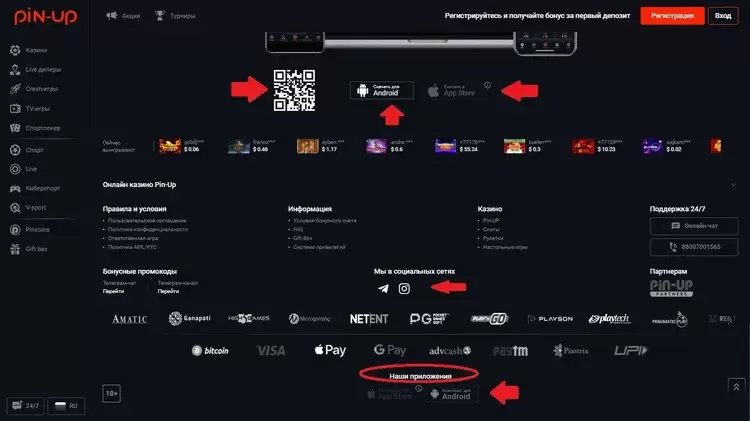Open the Instagram social icon
Screen dimensions: 750x421
[404, 288]
